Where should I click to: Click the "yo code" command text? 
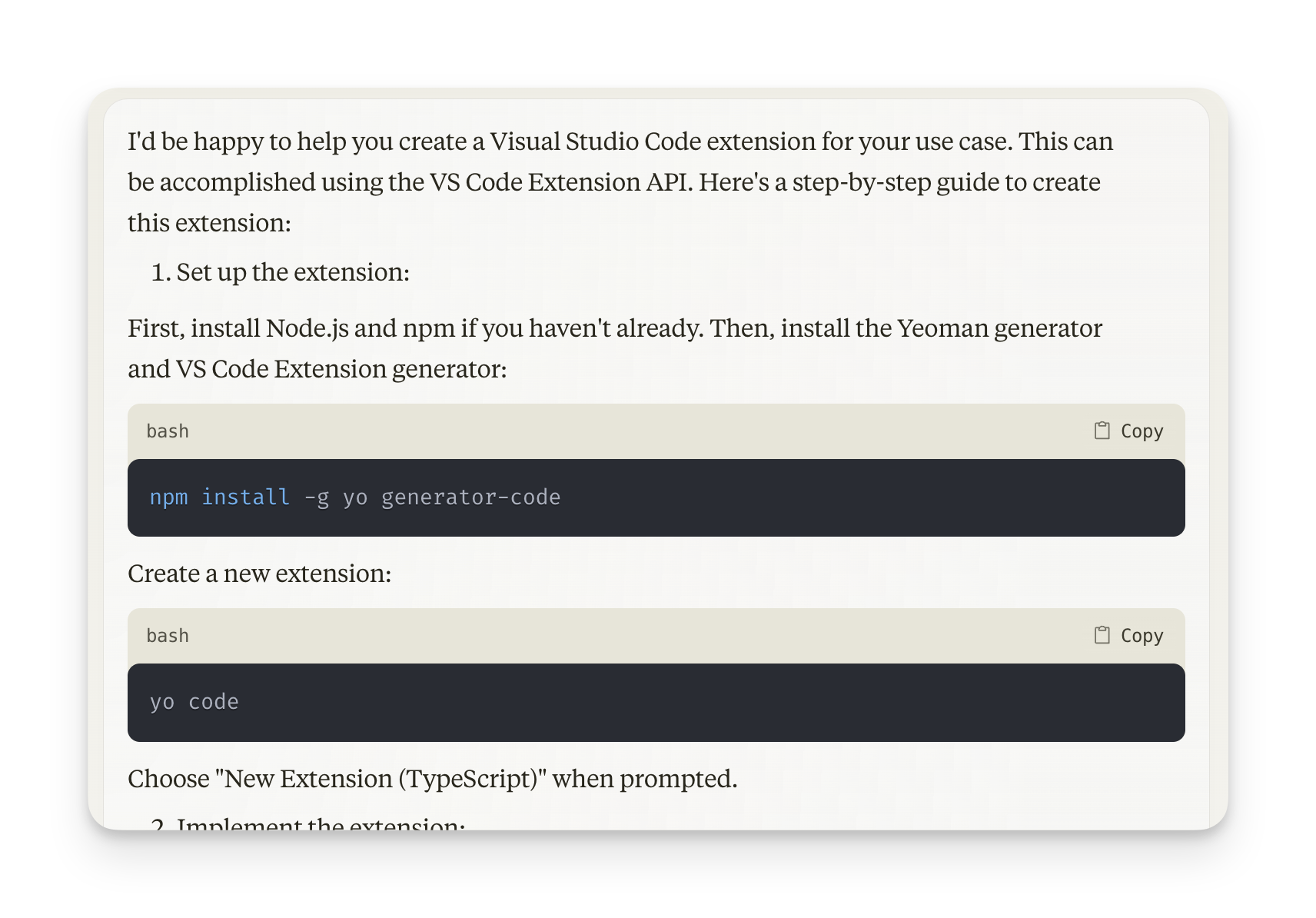194,702
